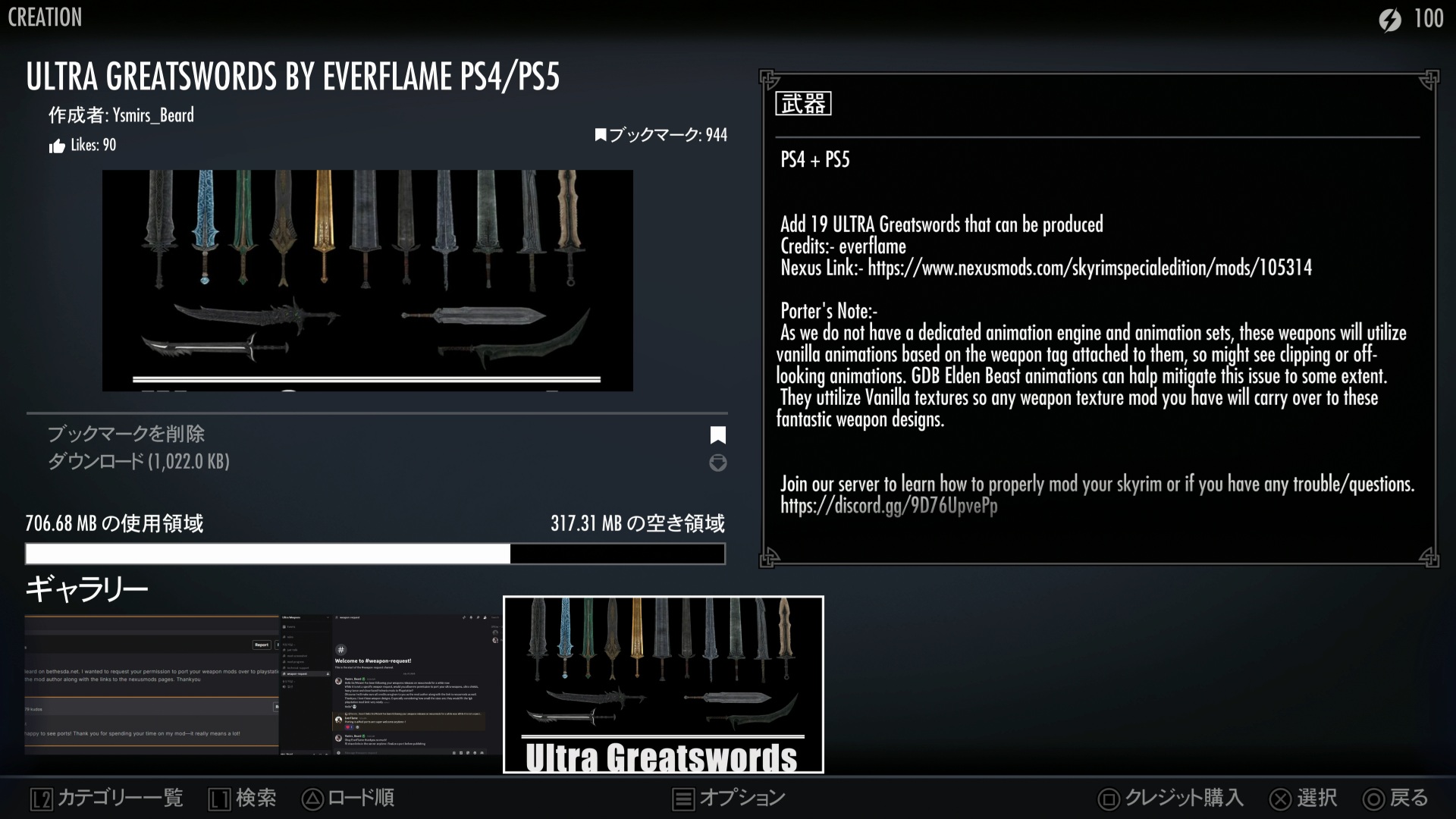Click the lightning bolt credits icon
This screenshot has height=819, width=1456.
pyautogui.click(x=1389, y=19)
